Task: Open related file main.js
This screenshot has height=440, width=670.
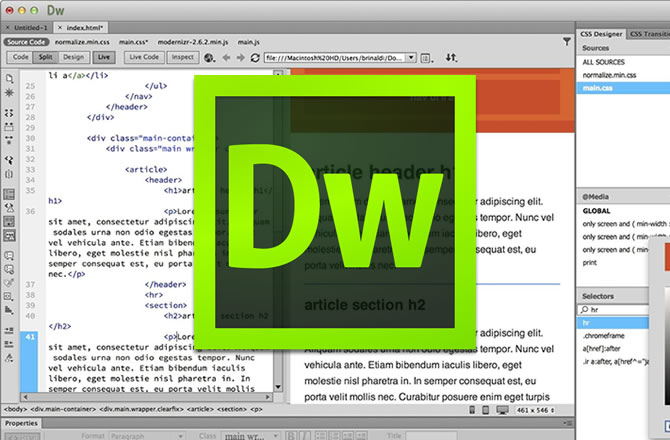Action: coord(248,42)
